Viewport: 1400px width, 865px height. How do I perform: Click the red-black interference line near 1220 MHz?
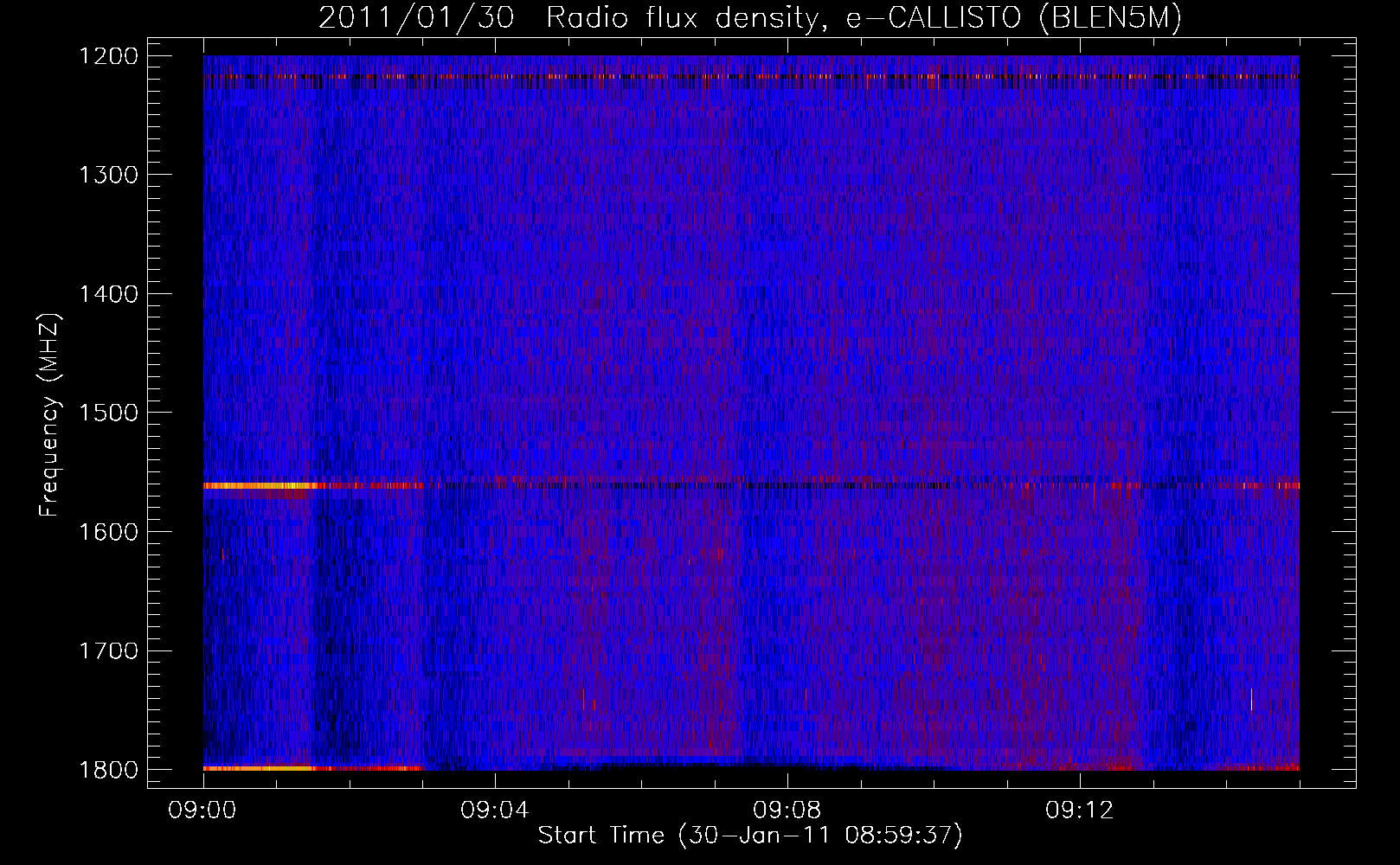click(x=751, y=77)
